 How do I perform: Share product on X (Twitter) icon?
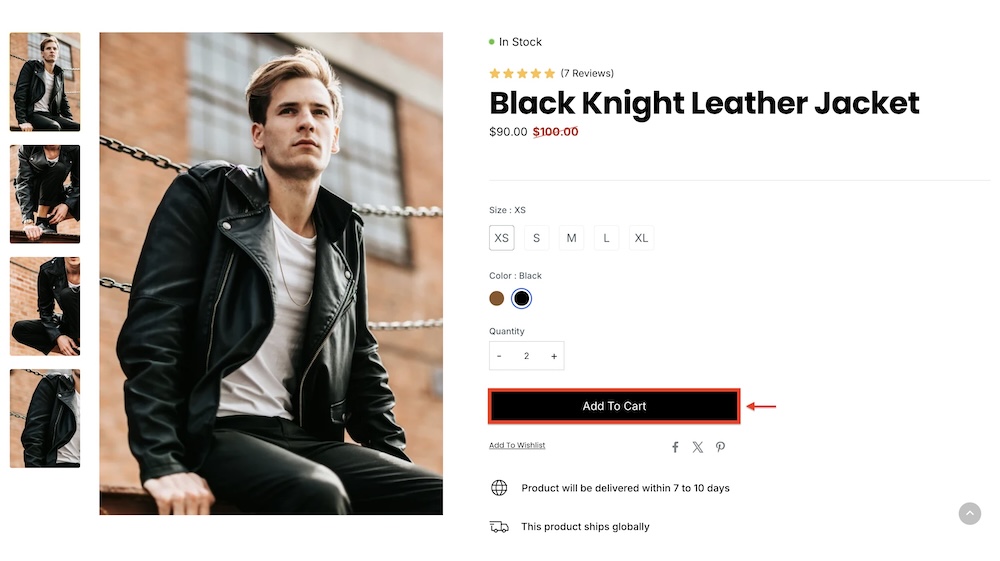(697, 447)
